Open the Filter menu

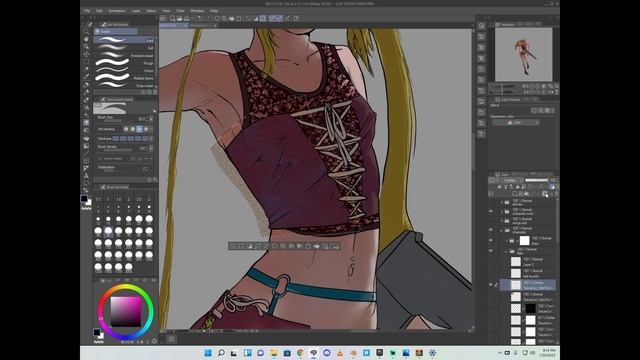(x=180, y=11)
